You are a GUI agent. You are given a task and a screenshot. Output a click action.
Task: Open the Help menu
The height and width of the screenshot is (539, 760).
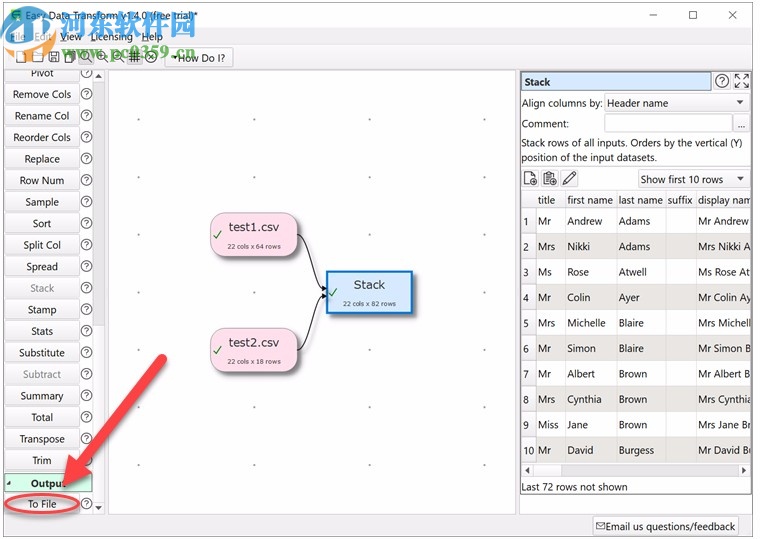point(152,37)
